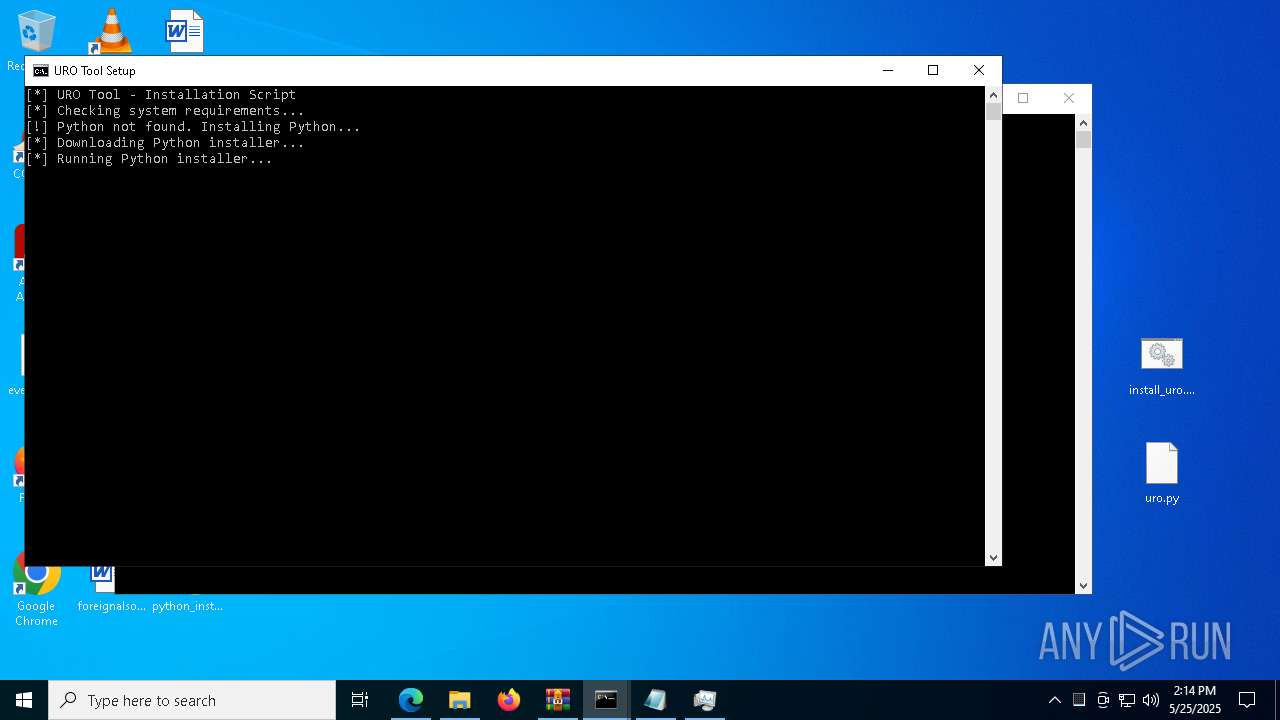Open the notepad-like taskbar app
This screenshot has width=1280, height=720.
pos(655,700)
